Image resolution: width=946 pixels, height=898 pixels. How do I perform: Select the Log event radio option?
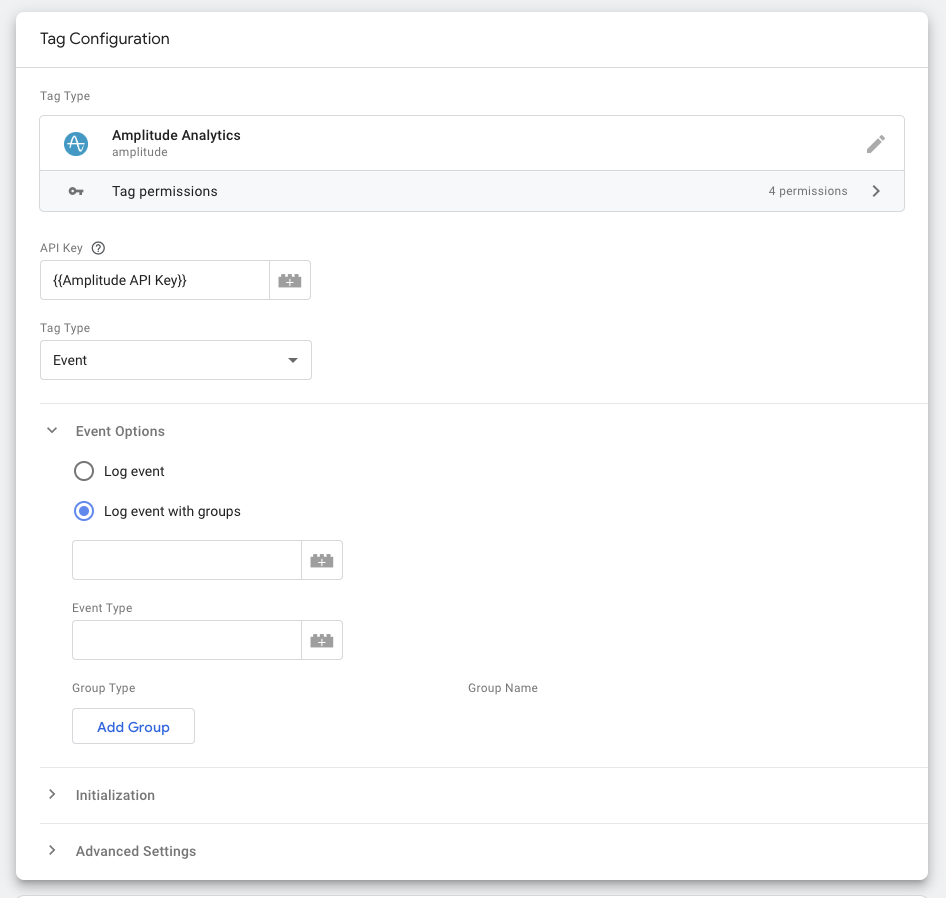coord(85,471)
